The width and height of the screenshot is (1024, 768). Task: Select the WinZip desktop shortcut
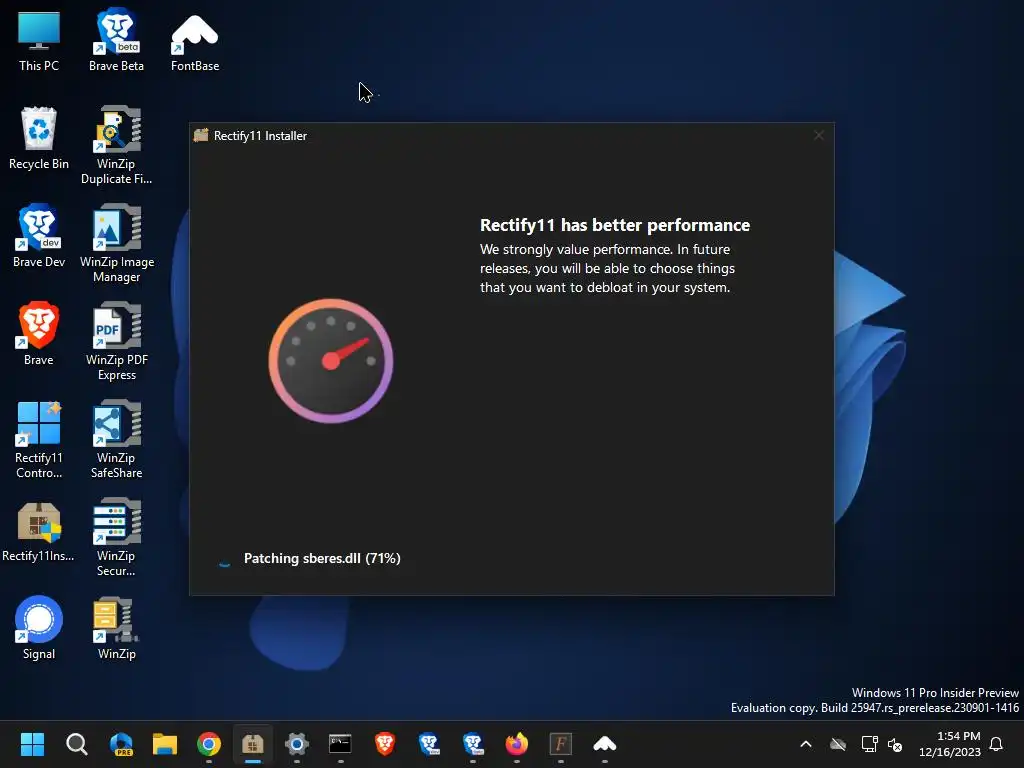click(116, 628)
